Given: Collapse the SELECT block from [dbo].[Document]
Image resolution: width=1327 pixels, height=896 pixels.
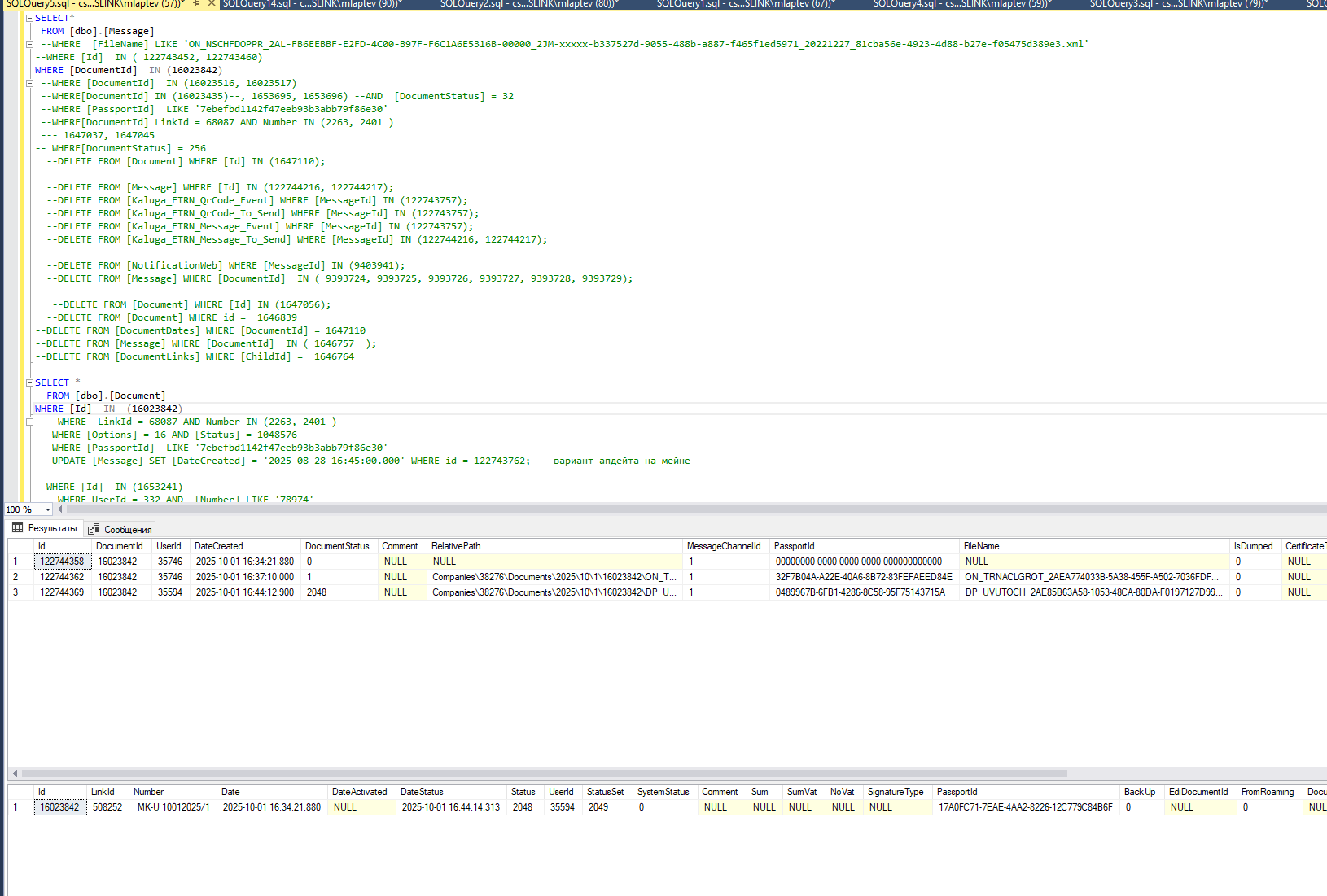Looking at the screenshot, I should click(29, 382).
